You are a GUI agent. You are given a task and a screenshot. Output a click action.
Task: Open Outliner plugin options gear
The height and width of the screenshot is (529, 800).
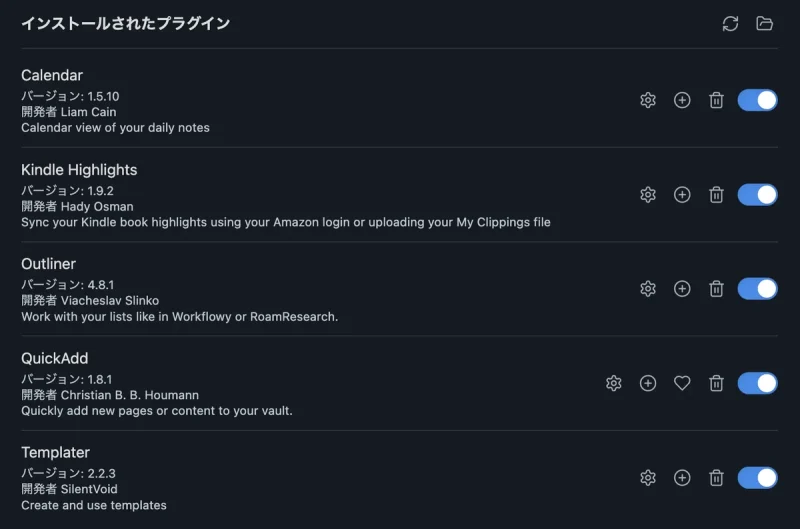click(648, 289)
